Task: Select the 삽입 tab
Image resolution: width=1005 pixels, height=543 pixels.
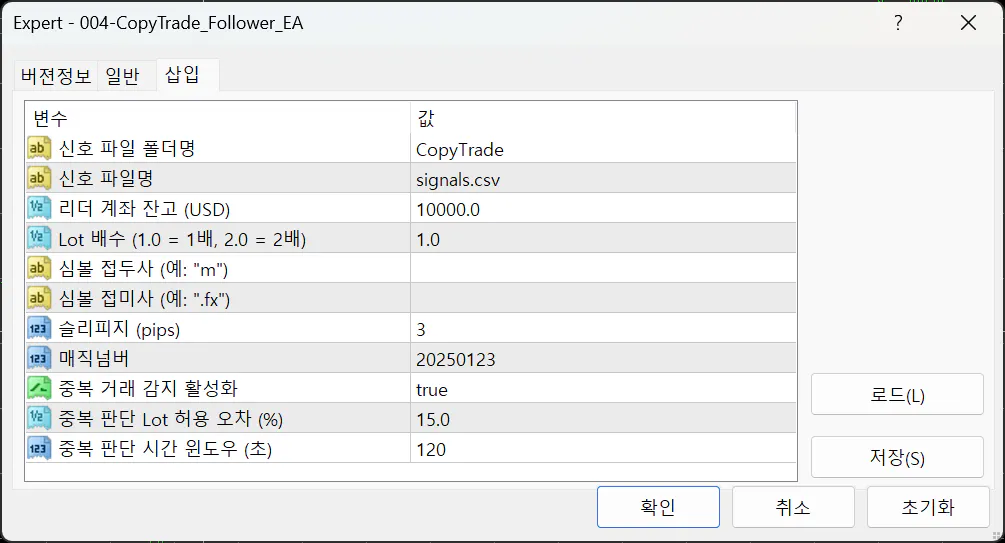Action: click(x=182, y=76)
